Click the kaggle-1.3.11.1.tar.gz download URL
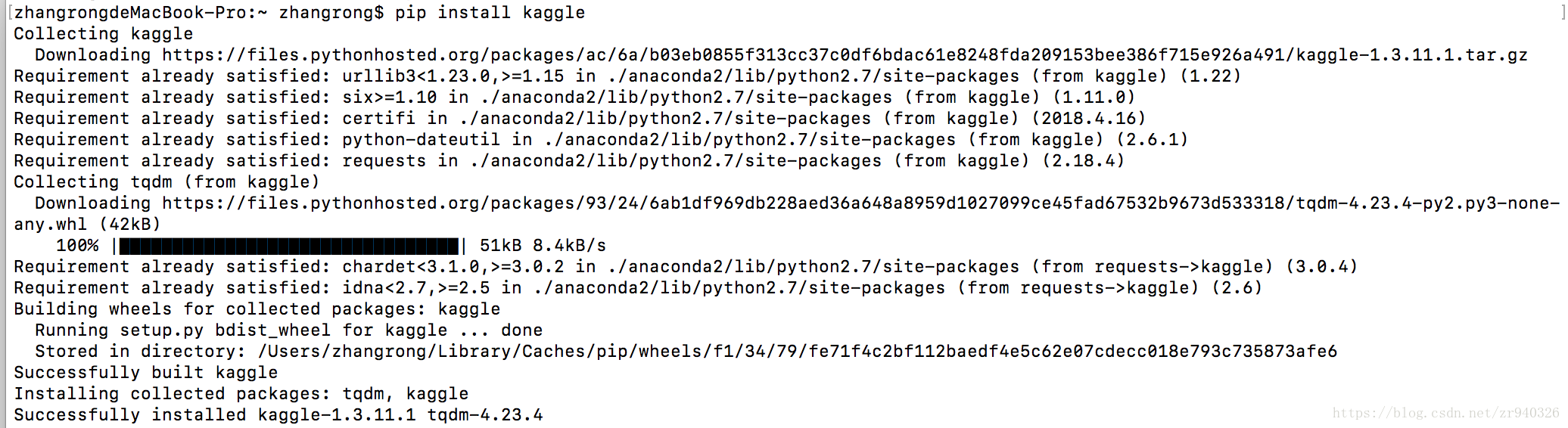1568x428 pixels. (x=845, y=55)
